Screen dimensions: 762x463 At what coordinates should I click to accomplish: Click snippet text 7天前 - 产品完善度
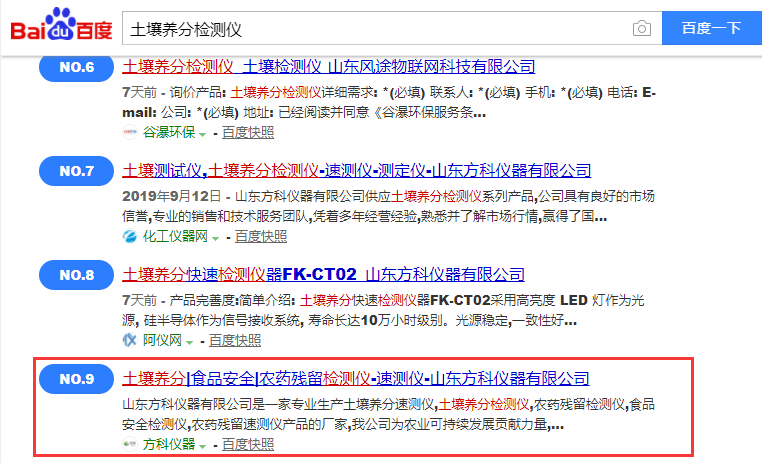pos(383,310)
